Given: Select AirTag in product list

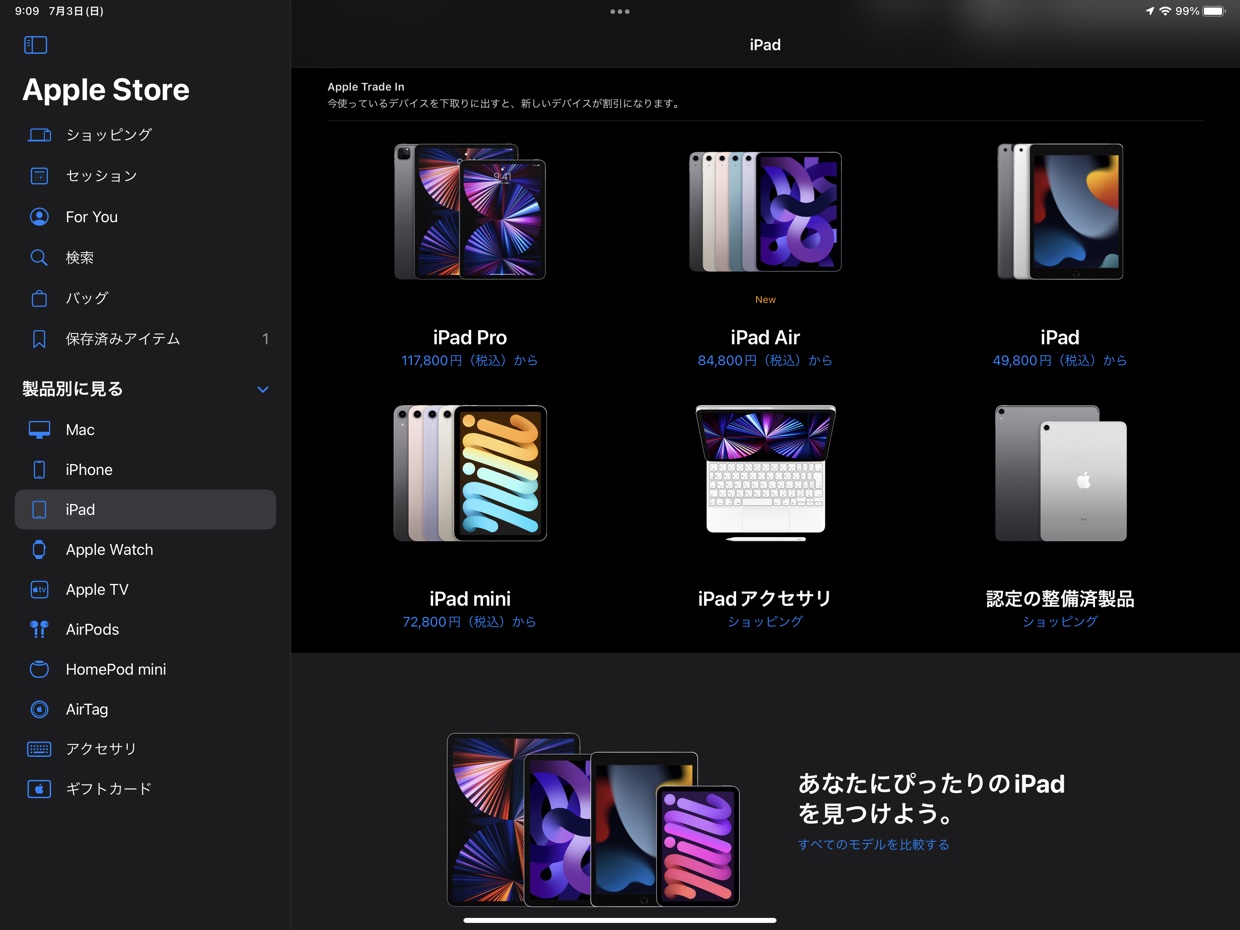Looking at the screenshot, I should (x=145, y=710).
